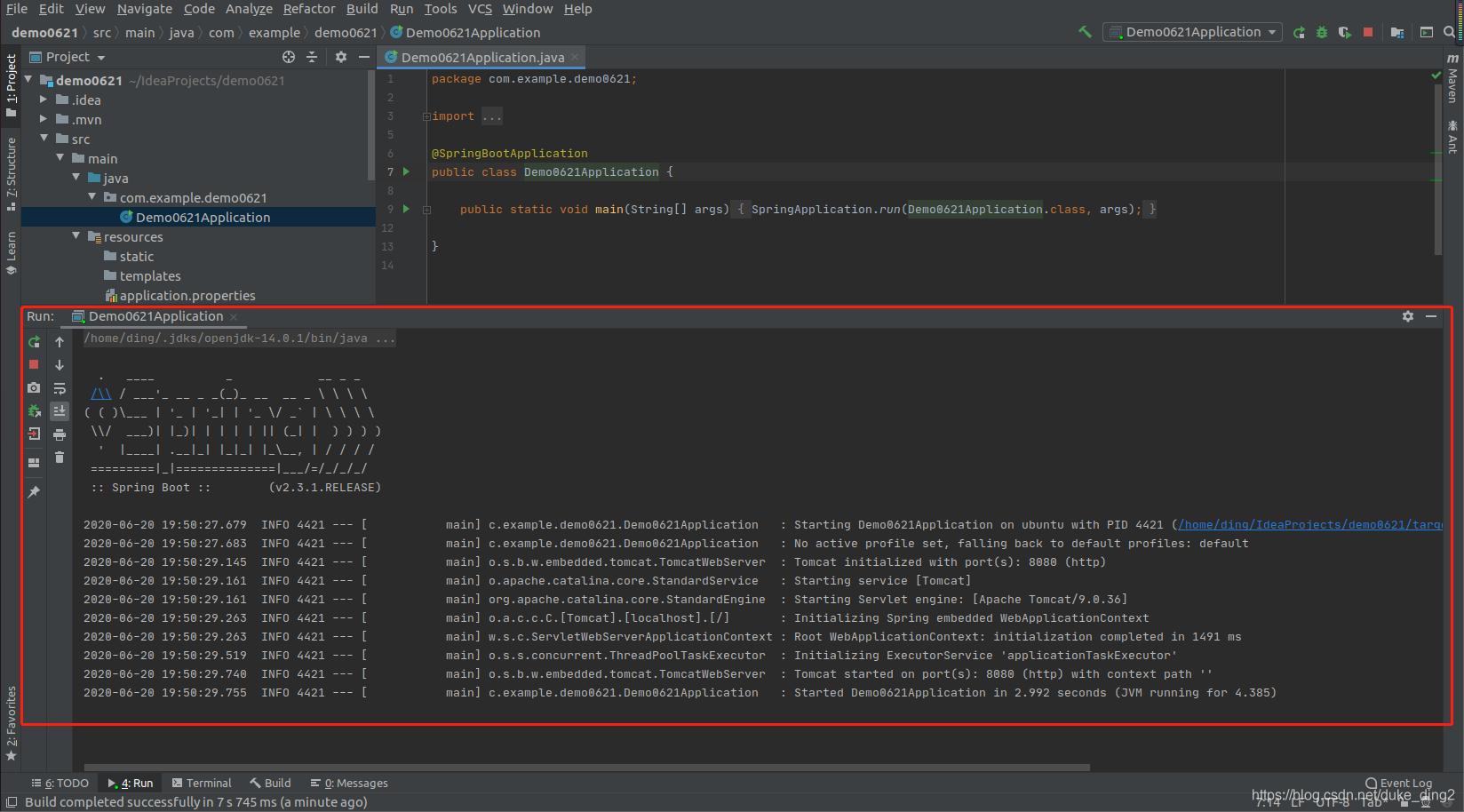This screenshot has height=812, width=1464.
Task: Click the Rerun icon in Run panel
Action: pyautogui.click(x=34, y=342)
